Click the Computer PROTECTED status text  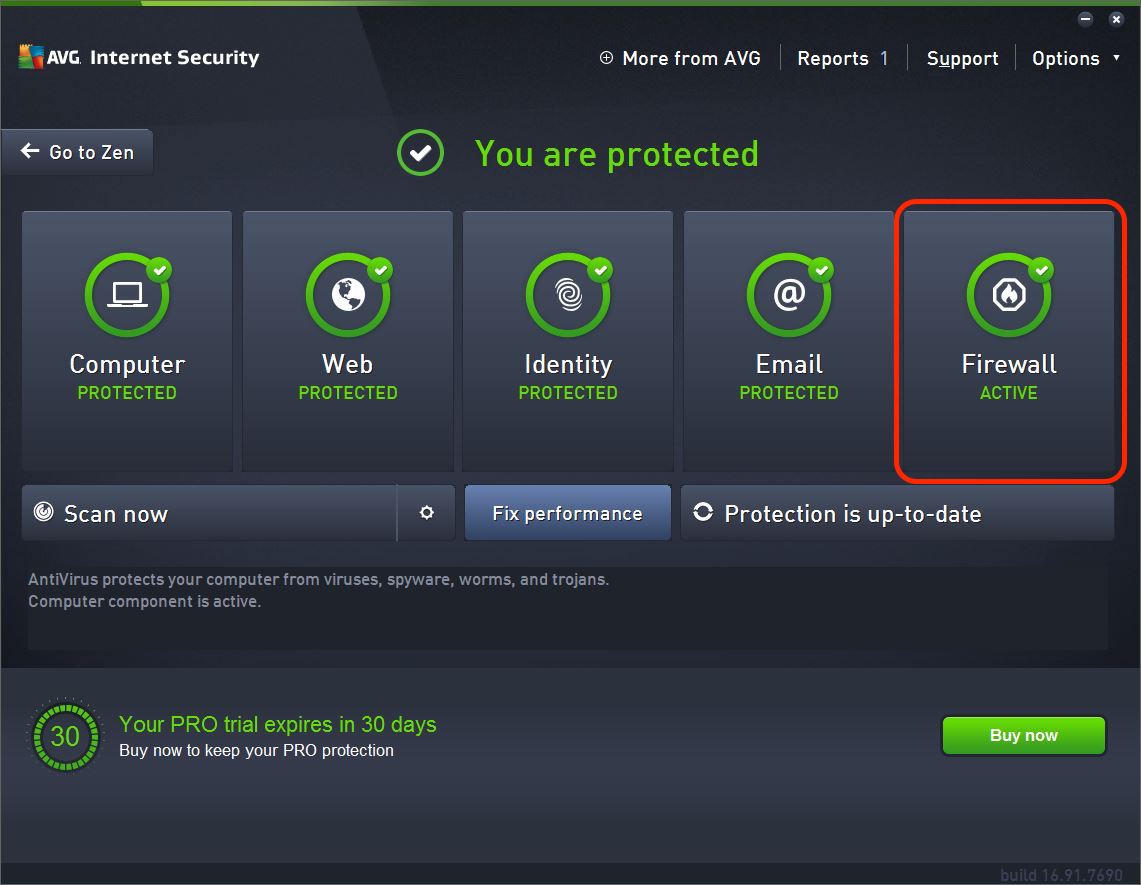click(x=127, y=393)
